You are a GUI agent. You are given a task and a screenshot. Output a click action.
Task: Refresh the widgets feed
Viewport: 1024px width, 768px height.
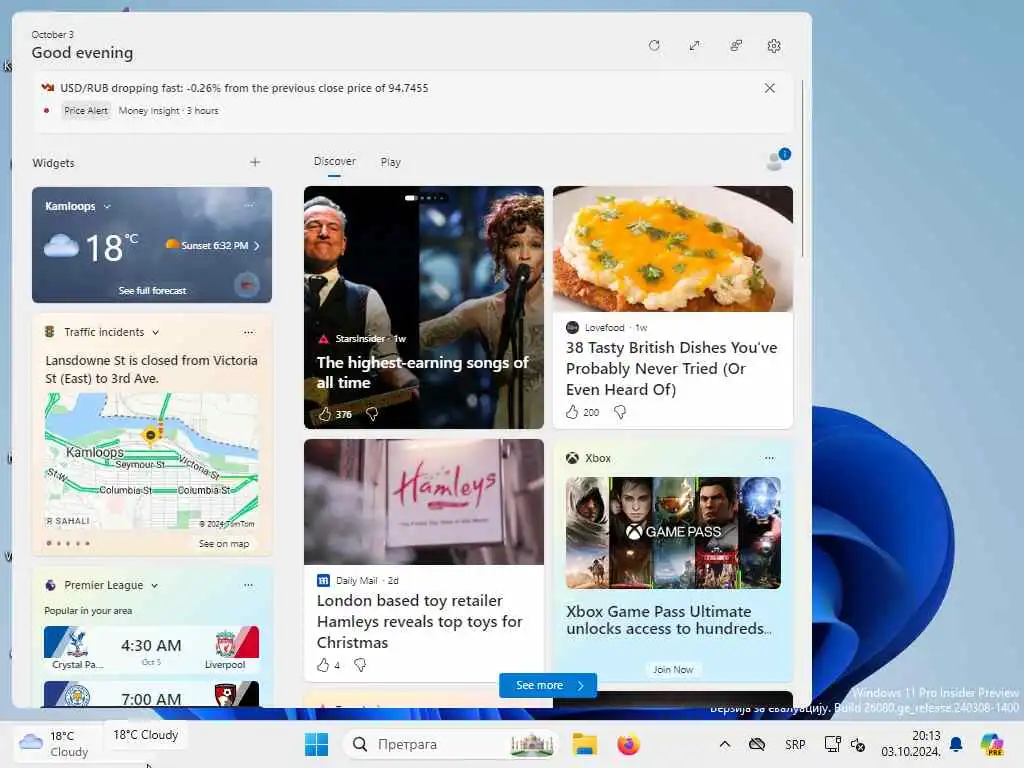point(654,46)
